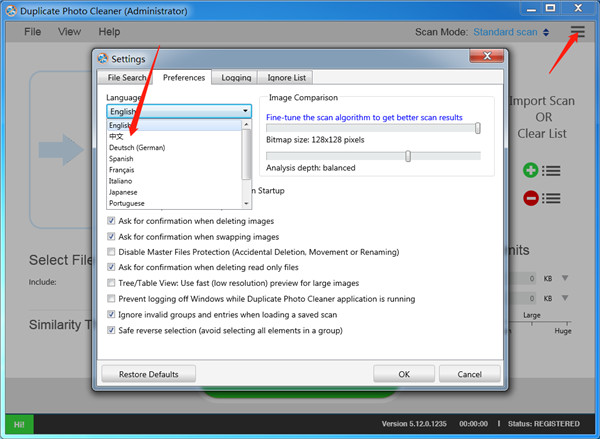Screen dimensions: 600x439
Task: Close the Settings dialog
Action: (x=487, y=56)
